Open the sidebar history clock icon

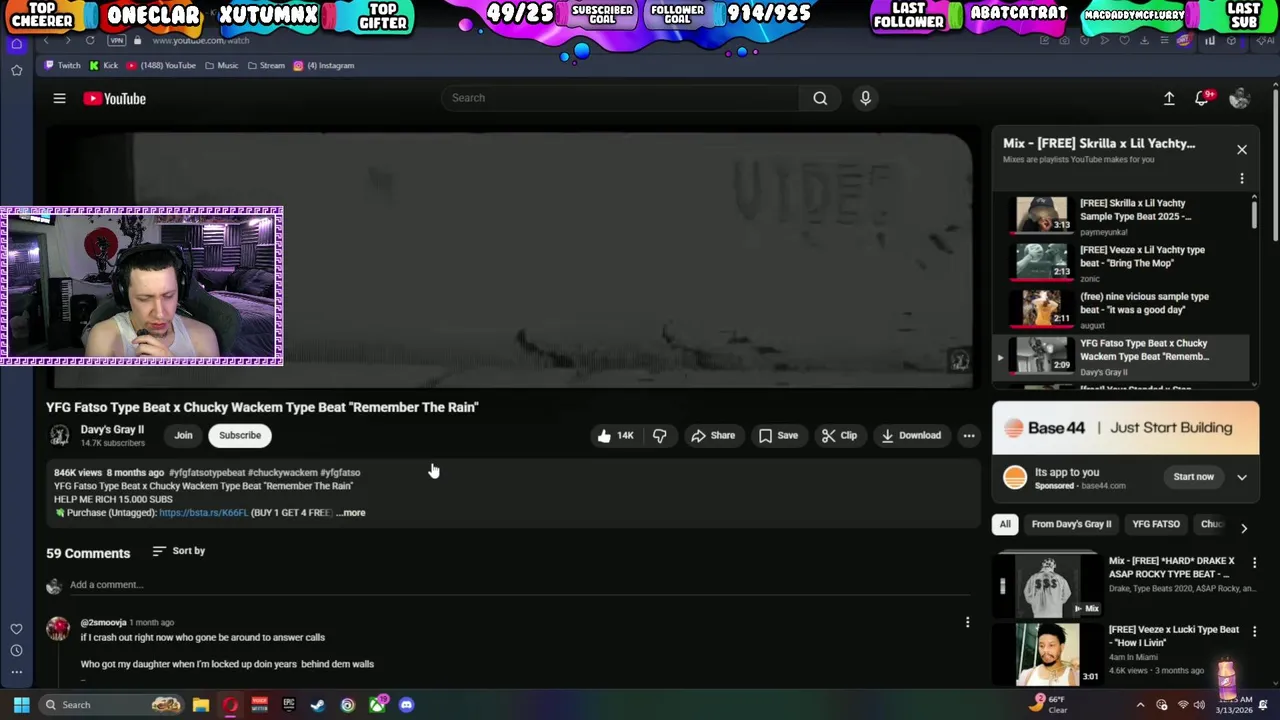tap(16, 650)
